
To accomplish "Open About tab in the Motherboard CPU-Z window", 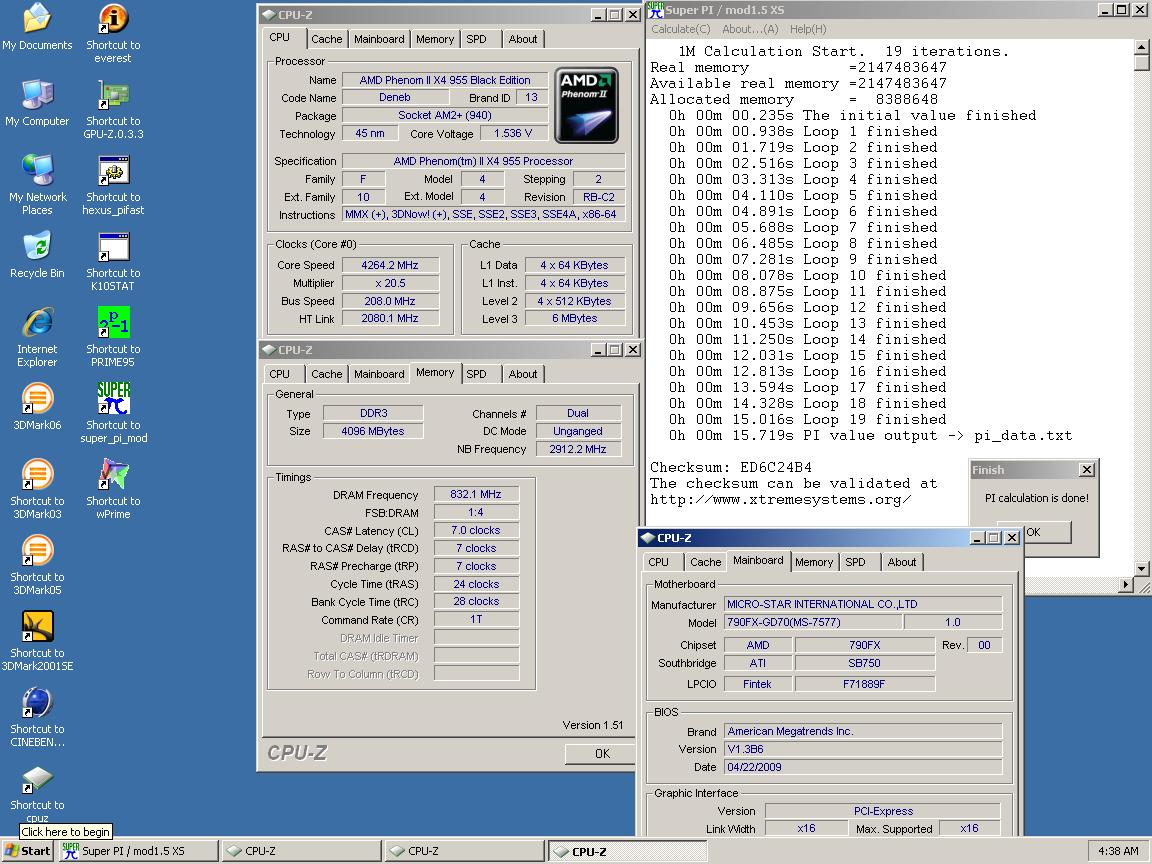I will (901, 562).
